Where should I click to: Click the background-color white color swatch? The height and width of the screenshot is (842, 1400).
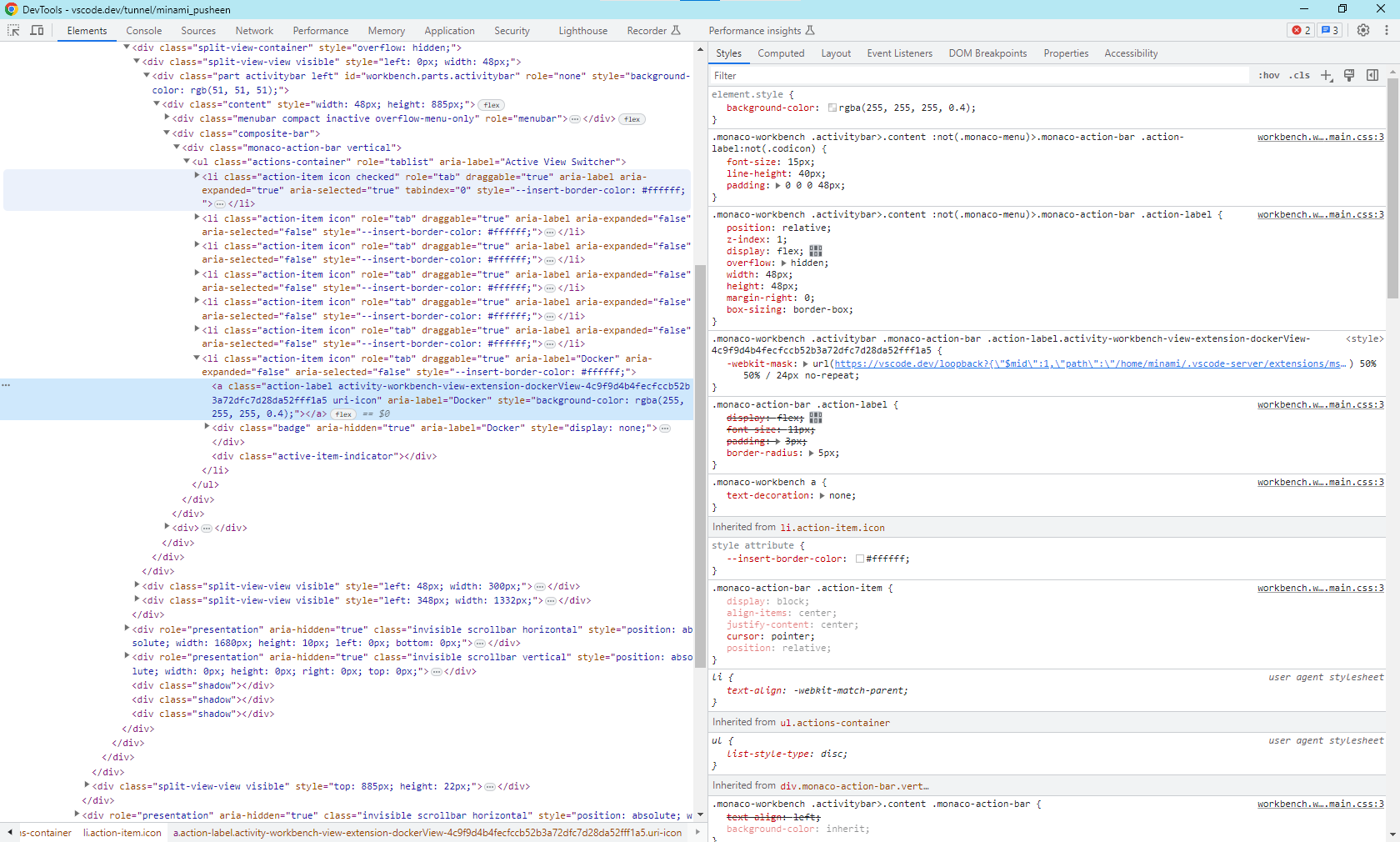click(x=832, y=108)
